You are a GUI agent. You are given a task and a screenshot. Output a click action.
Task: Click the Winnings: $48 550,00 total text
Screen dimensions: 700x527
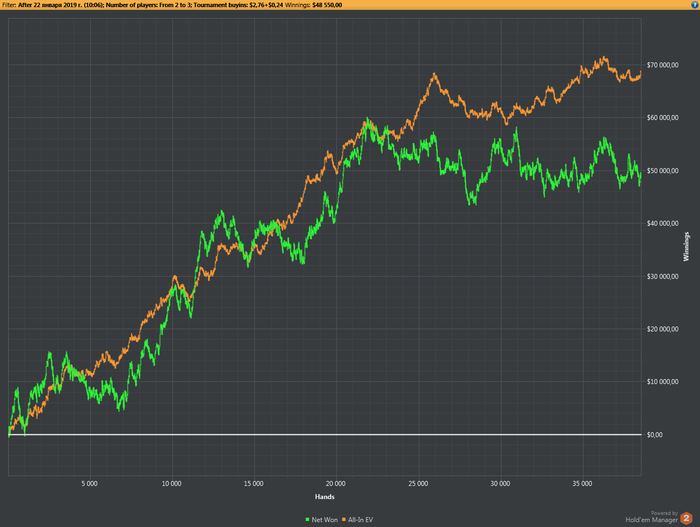coord(313,5)
